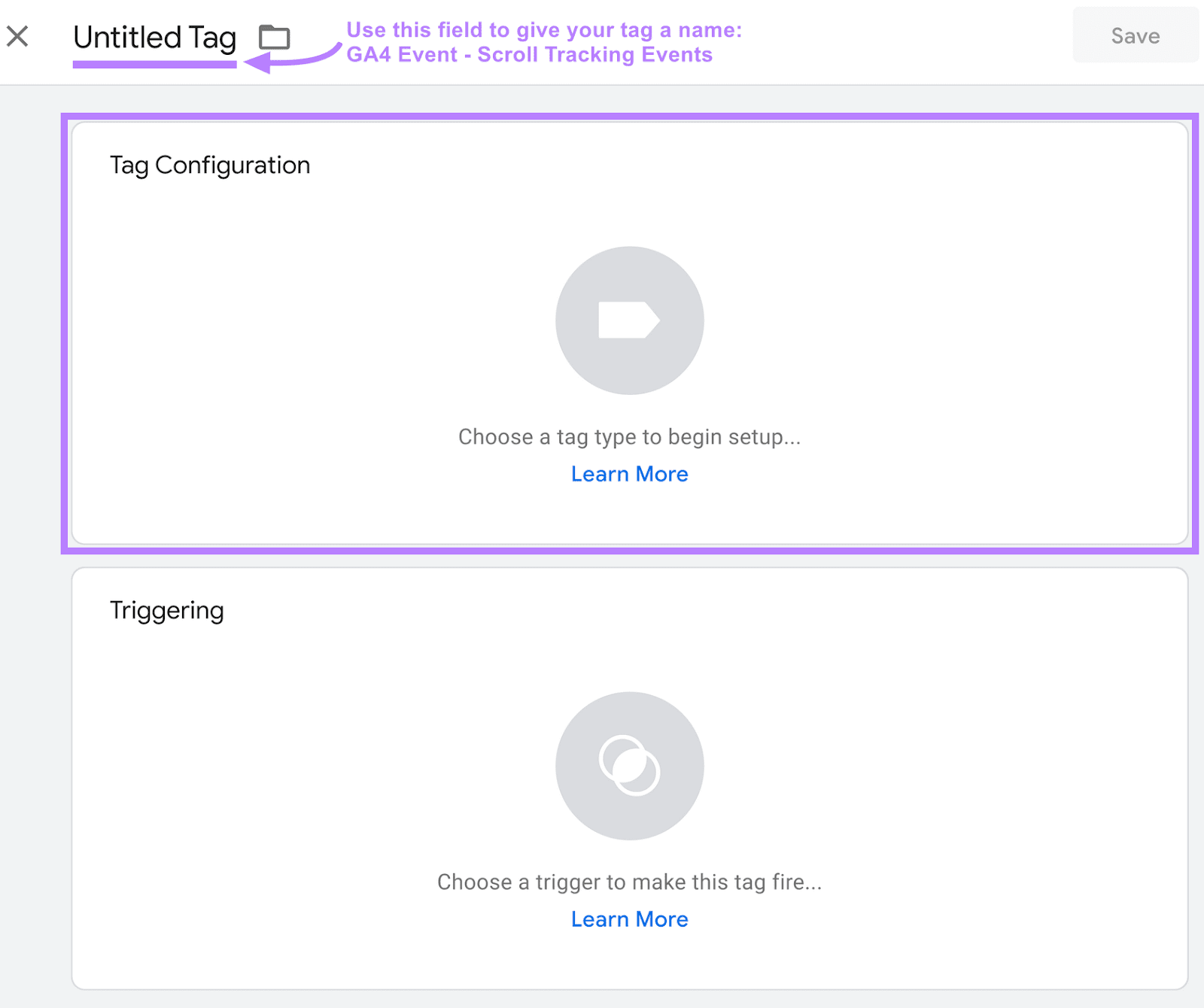The width and height of the screenshot is (1204, 1008).
Task: Click the overlapping circles trigger symbol
Action: (630, 765)
